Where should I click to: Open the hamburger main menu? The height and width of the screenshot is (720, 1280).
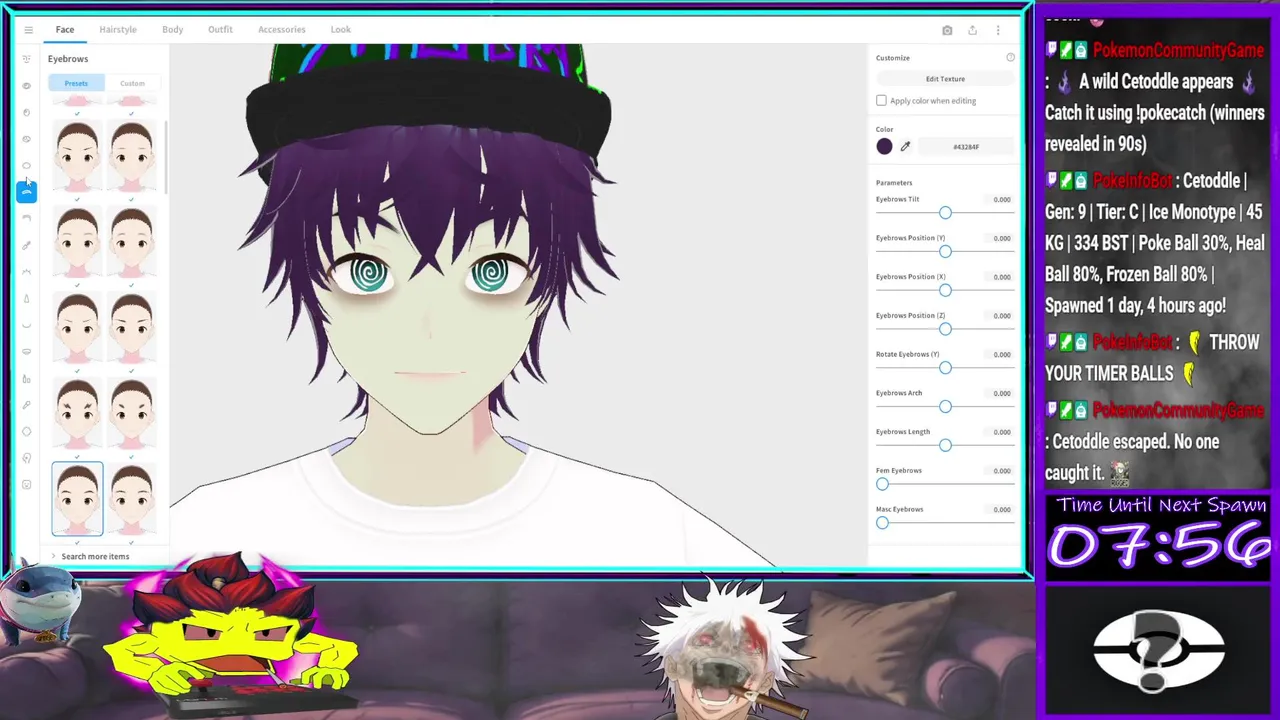28,30
